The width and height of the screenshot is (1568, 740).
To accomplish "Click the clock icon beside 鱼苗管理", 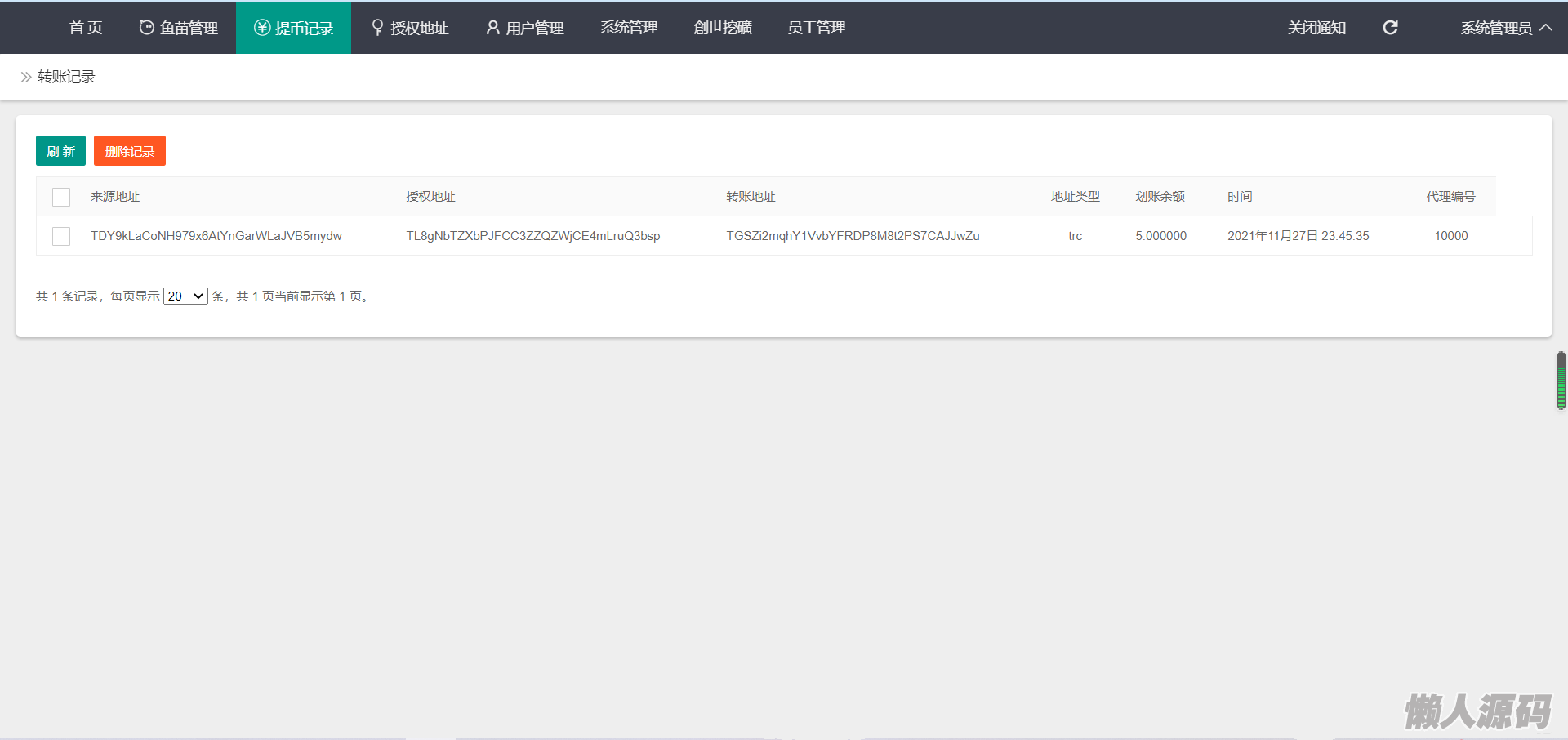I will [x=147, y=28].
